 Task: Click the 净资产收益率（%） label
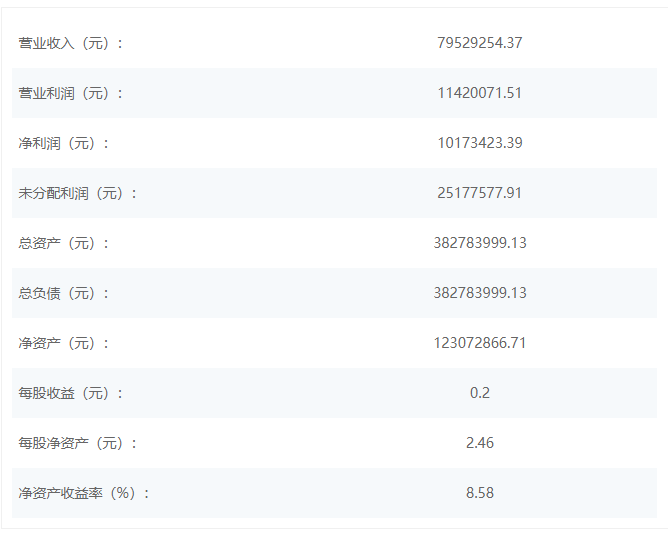click(x=84, y=493)
